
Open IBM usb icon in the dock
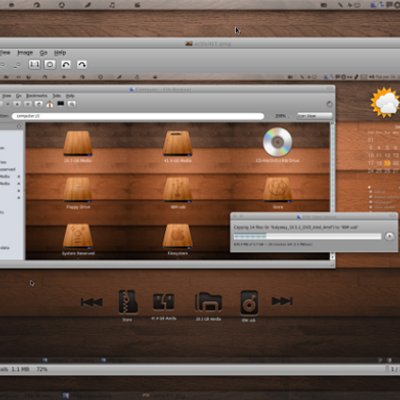[x=249, y=303]
